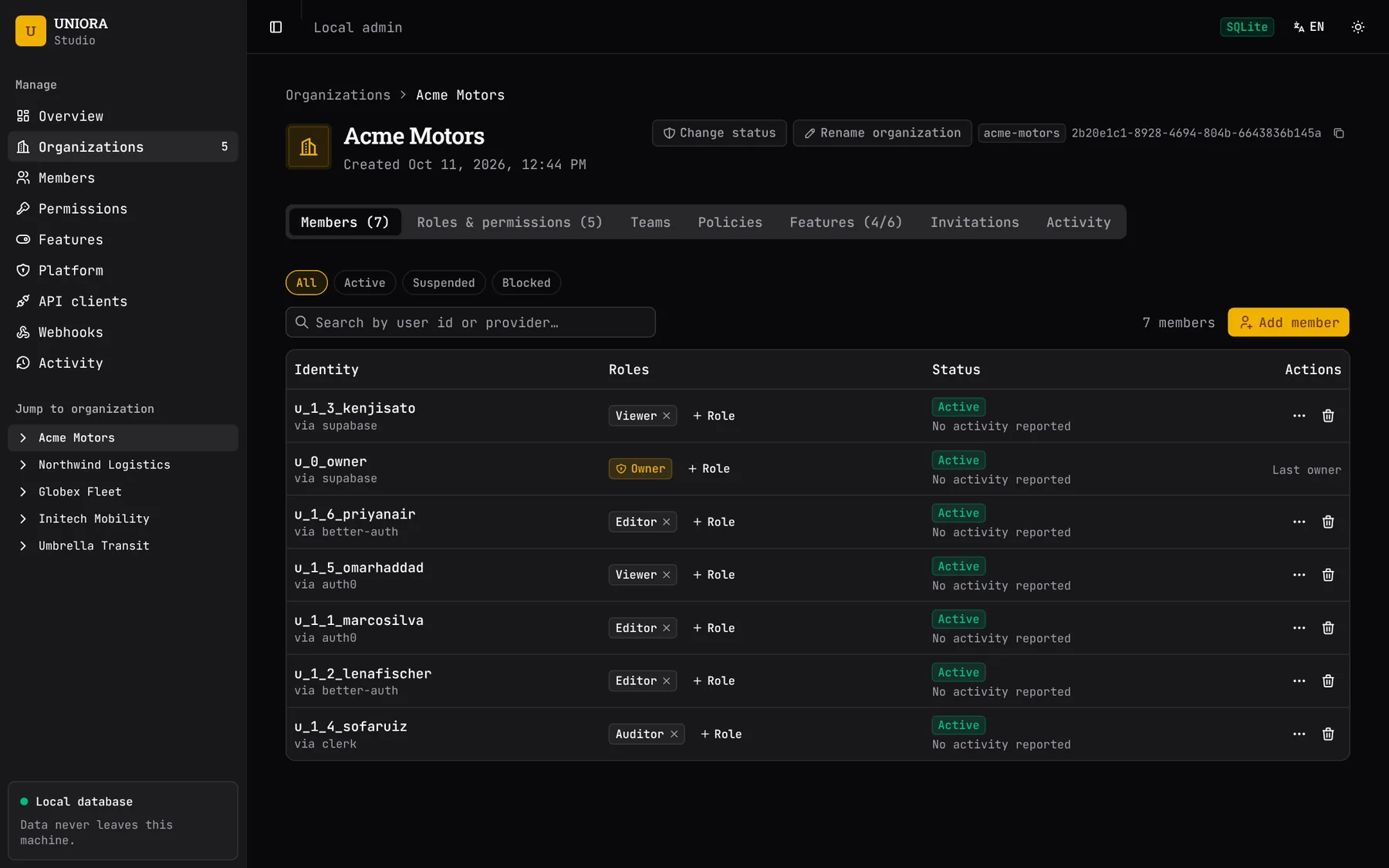Image resolution: width=1389 pixels, height=868 pixels.
Task: Focus the member search field
Action: [x=471, y=323]
